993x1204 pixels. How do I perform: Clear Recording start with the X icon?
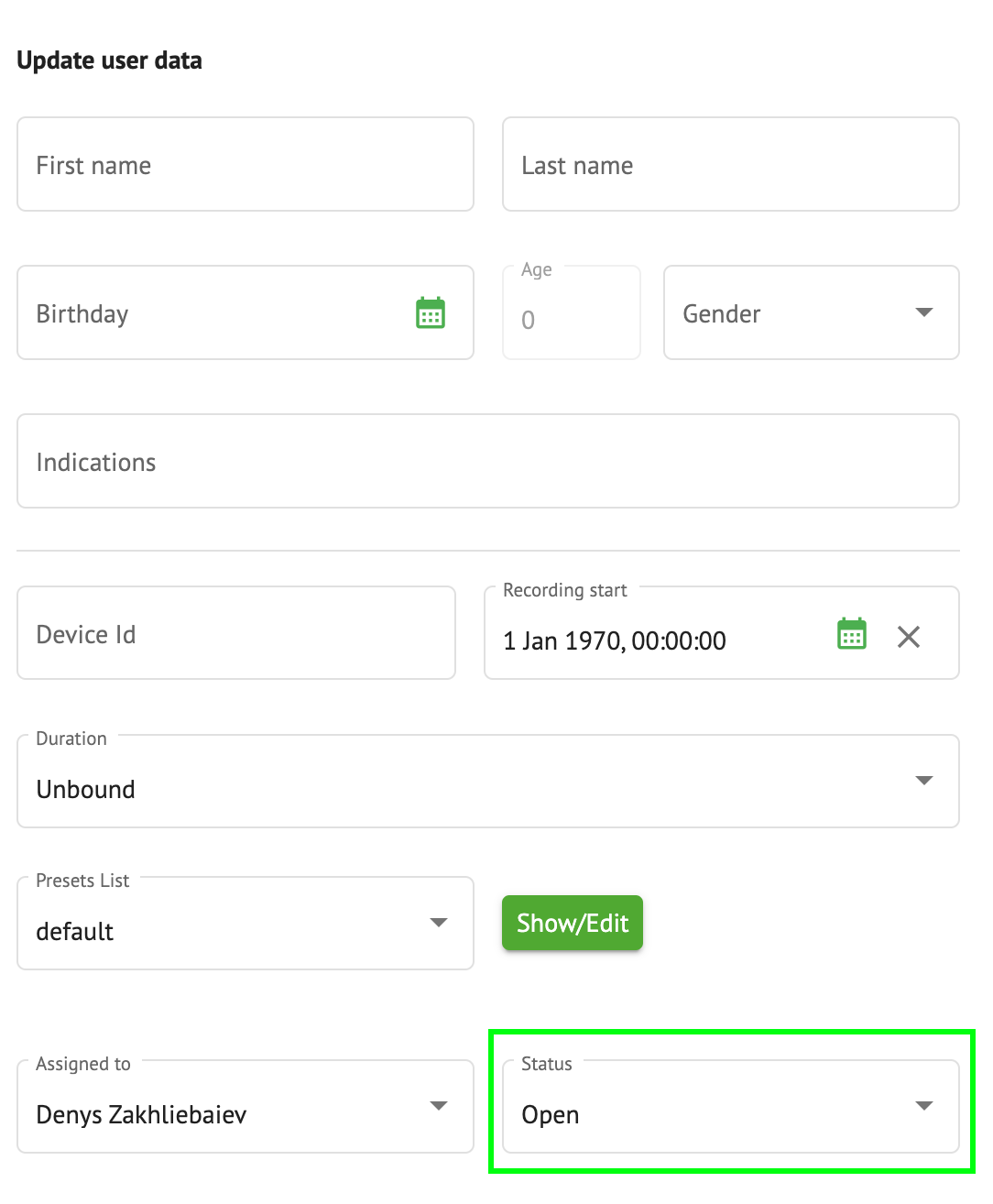point(908,636)
